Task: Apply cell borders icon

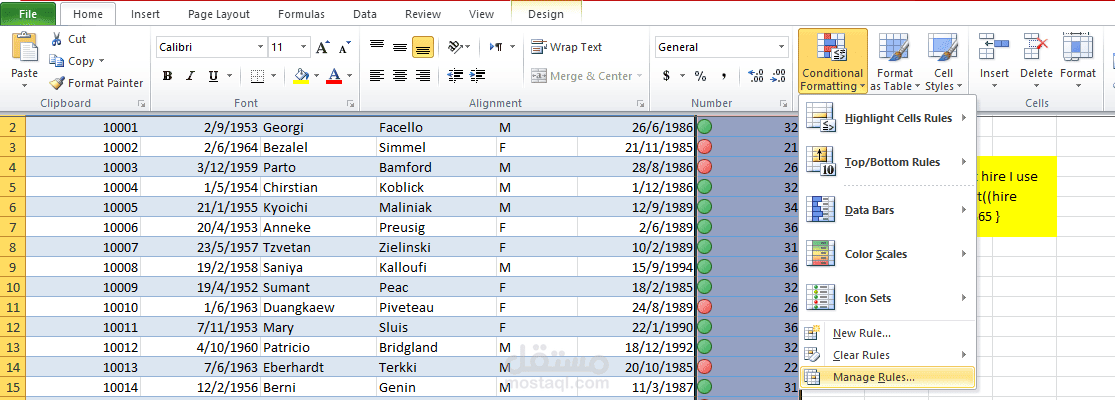Action: click(257, 76)
